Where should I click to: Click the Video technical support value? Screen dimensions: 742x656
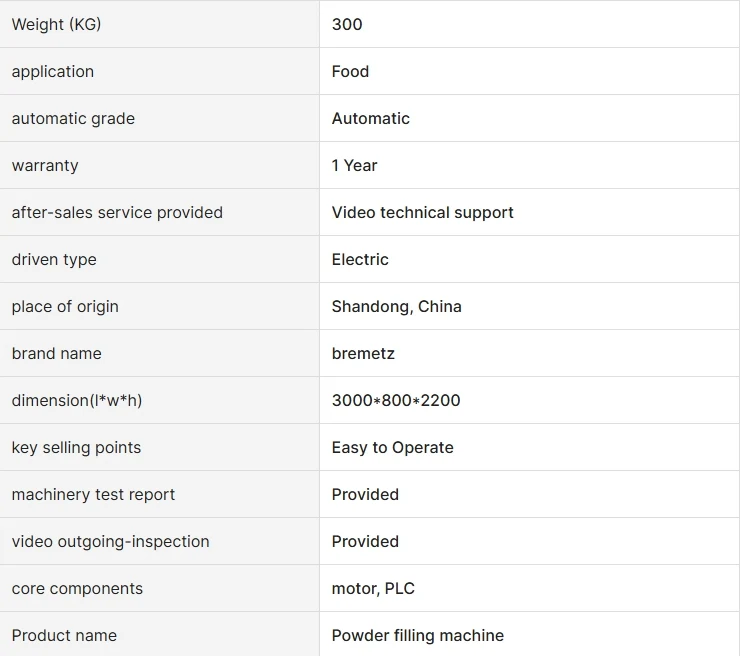pyautogui.click(x=423, y=213)
